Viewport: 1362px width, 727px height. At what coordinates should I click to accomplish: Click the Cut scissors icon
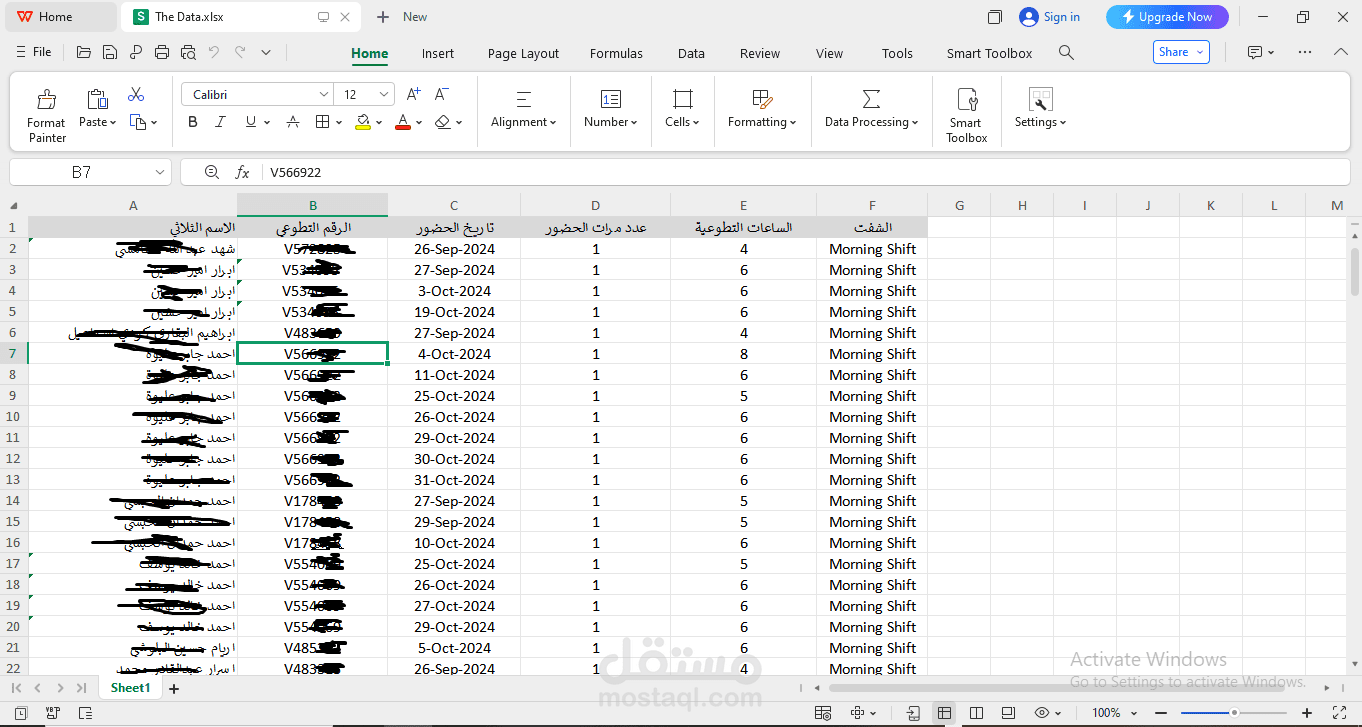pos(136,95)
